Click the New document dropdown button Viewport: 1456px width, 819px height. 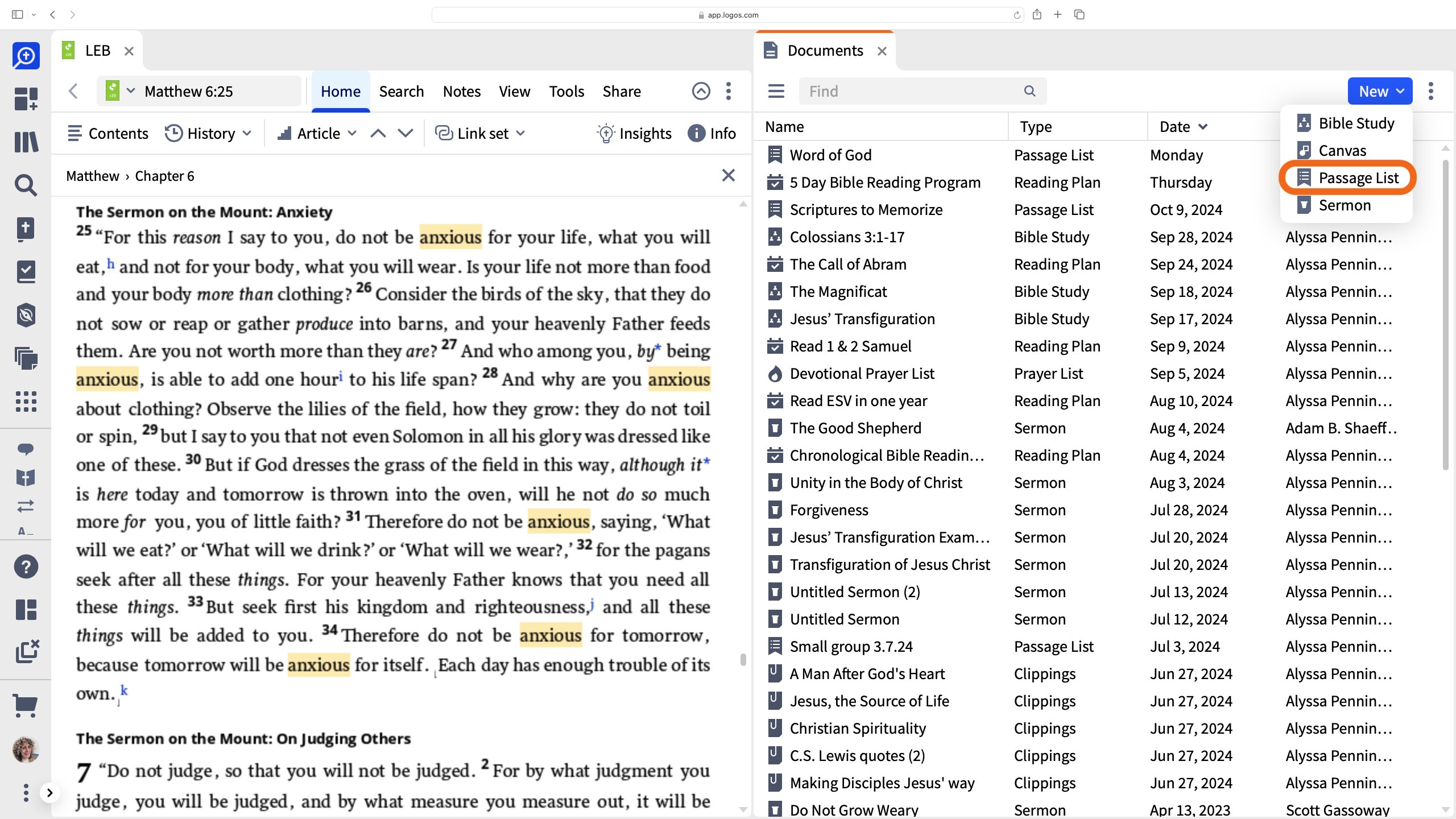(1380, 91)
